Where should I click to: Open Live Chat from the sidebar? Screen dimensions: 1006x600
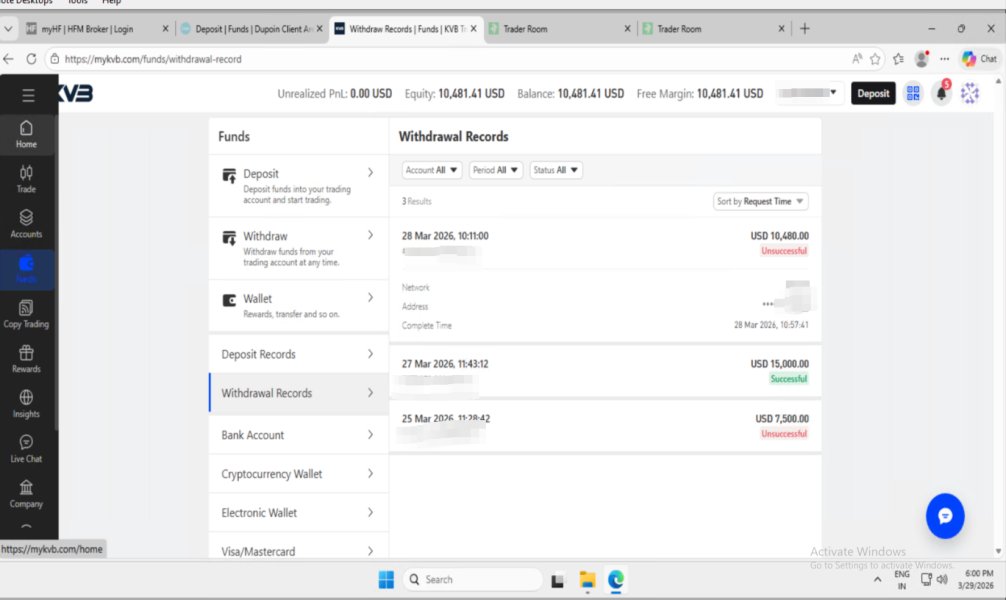[x=26, y=449]
